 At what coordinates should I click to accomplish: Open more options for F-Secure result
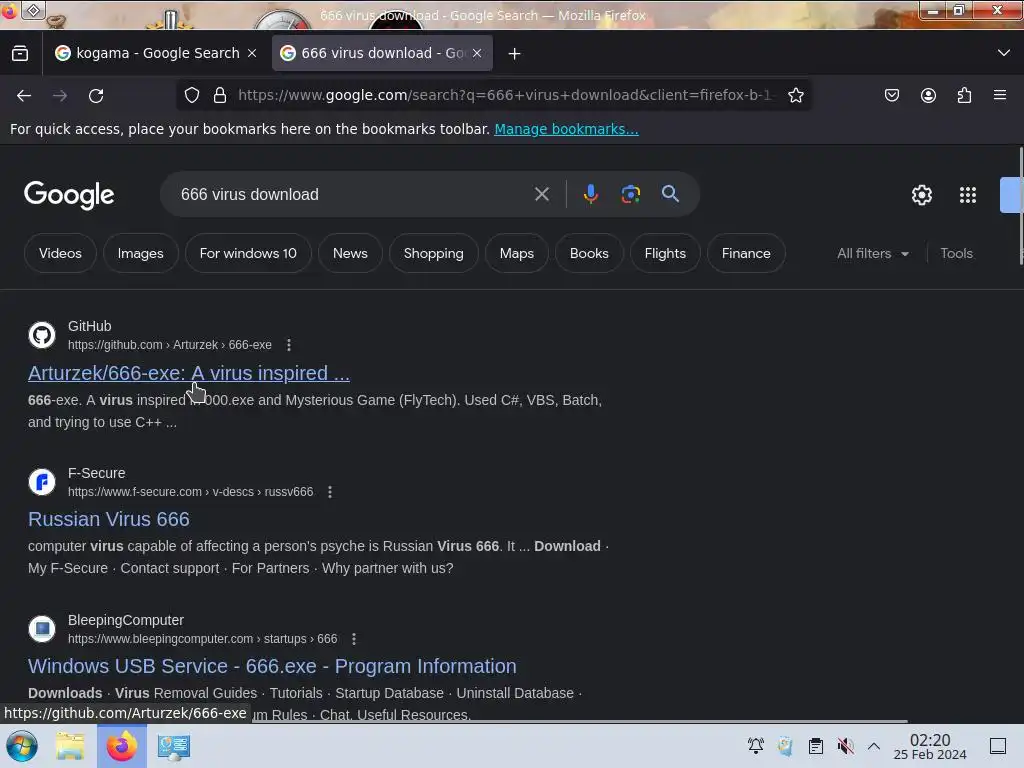[330, 492]
